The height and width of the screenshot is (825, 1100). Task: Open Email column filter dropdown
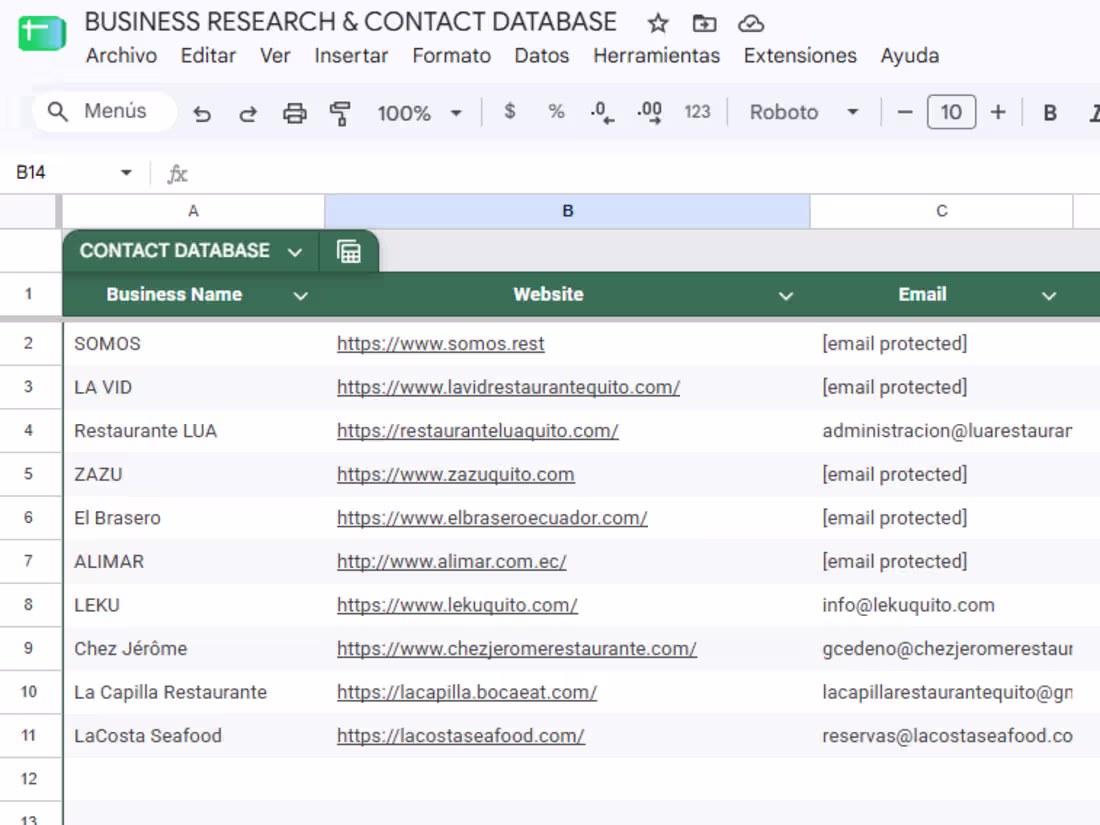[1049, 295]
